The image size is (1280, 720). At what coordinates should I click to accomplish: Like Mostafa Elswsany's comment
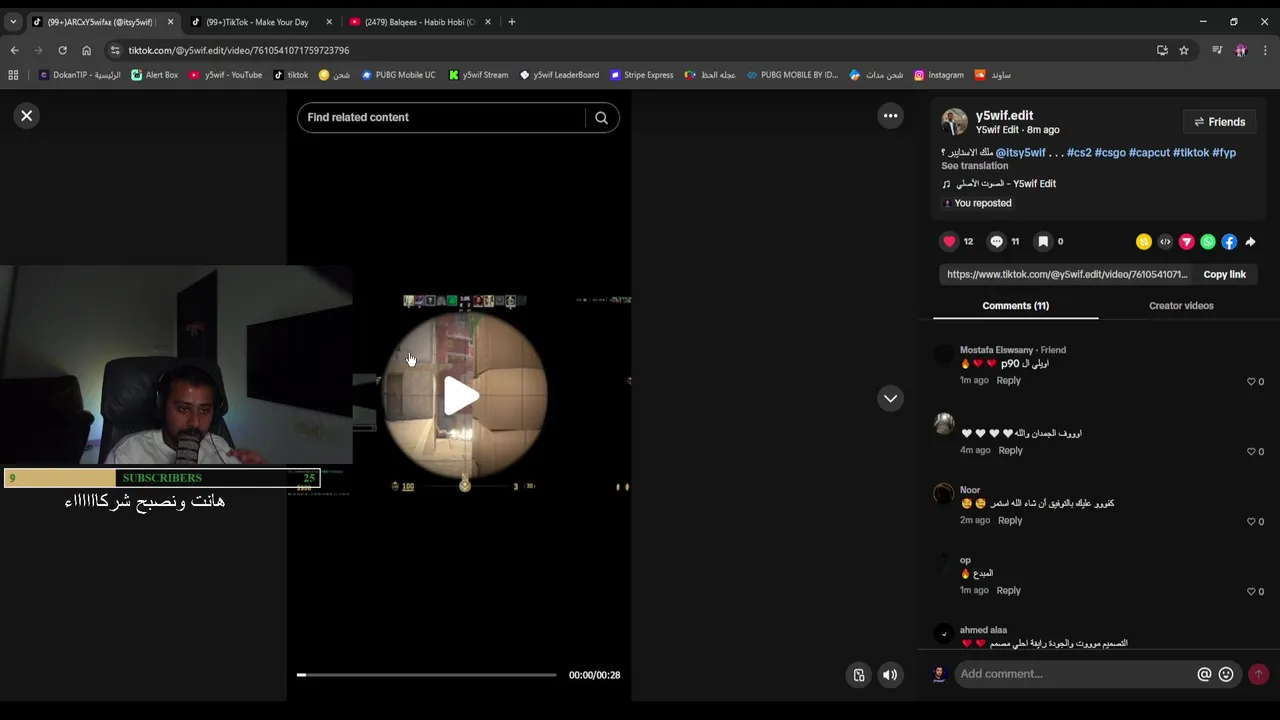click(1251, 382)
